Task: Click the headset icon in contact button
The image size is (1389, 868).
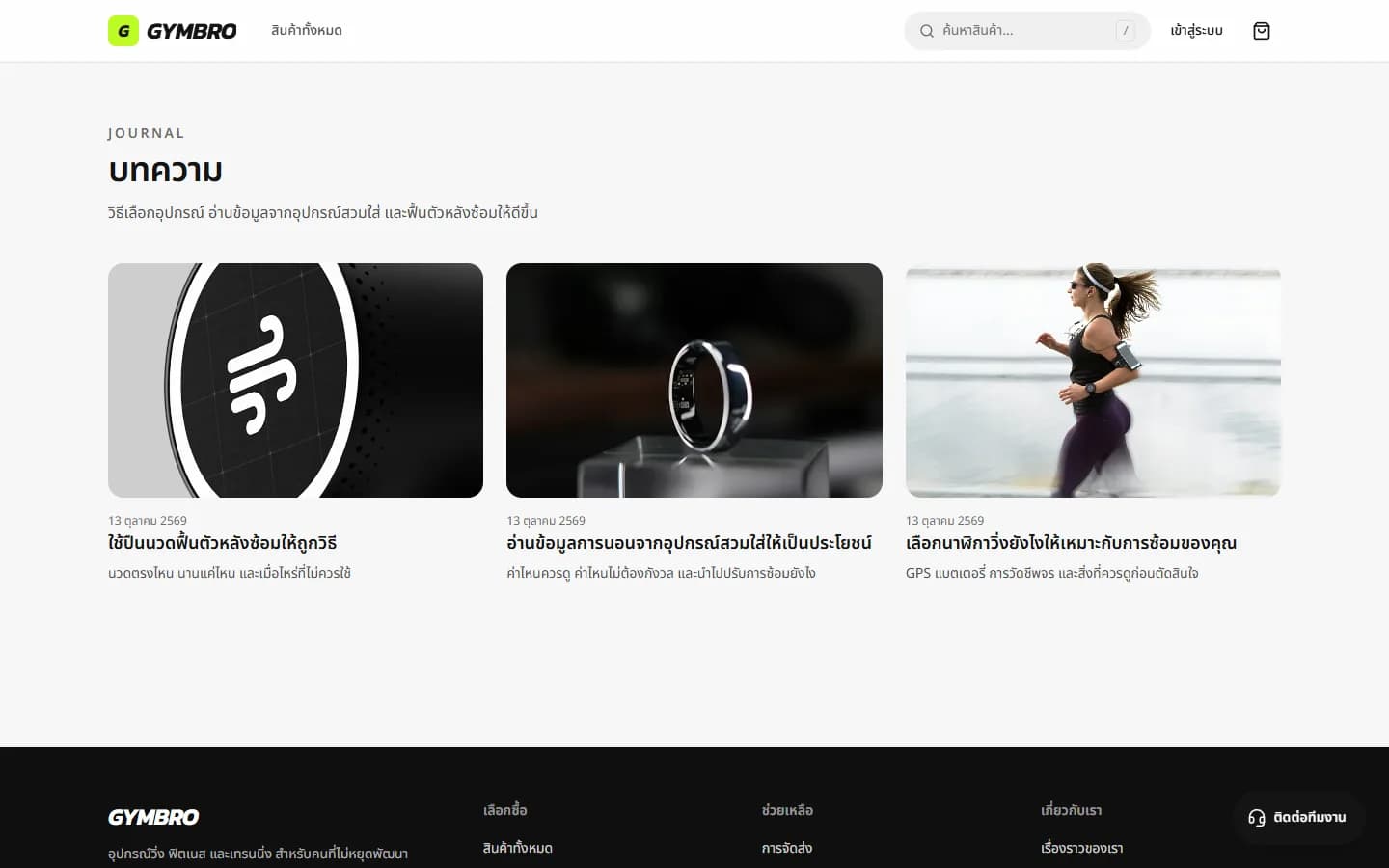Action: pos(1257,818)
